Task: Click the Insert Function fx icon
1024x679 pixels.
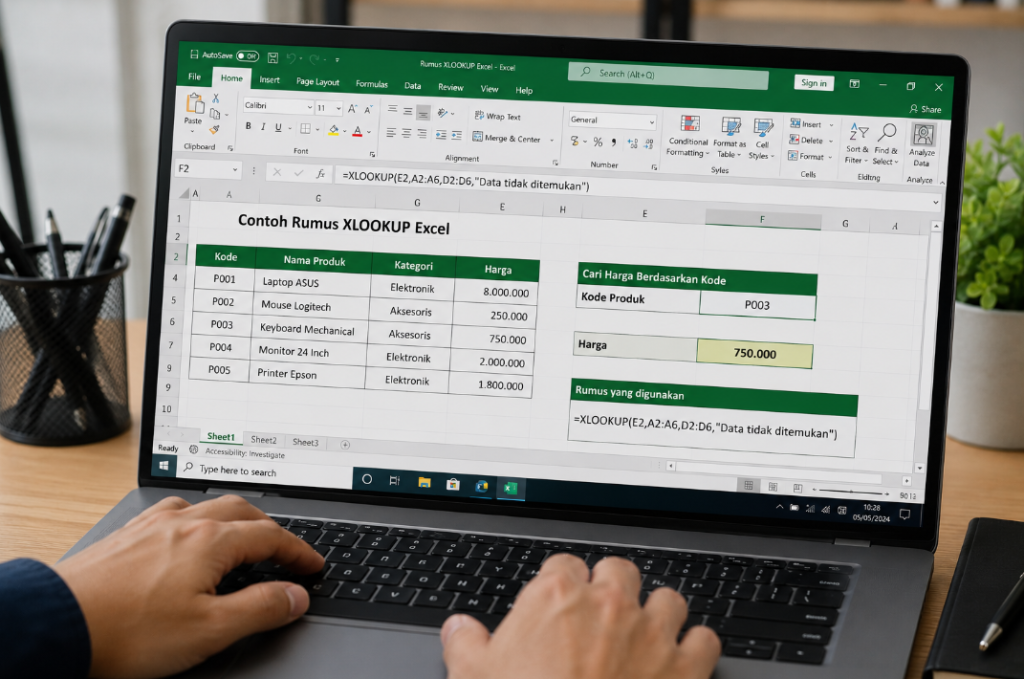Action: pyautogui.click(x=320, y=173)
